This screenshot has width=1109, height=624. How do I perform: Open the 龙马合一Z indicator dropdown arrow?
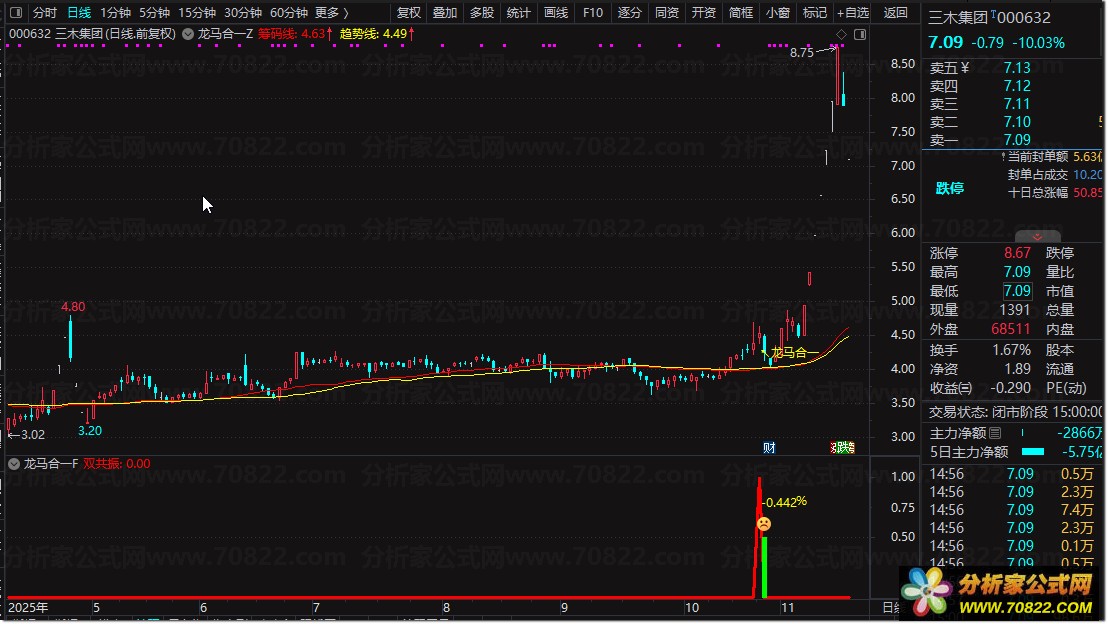click(x=188, y=34)
